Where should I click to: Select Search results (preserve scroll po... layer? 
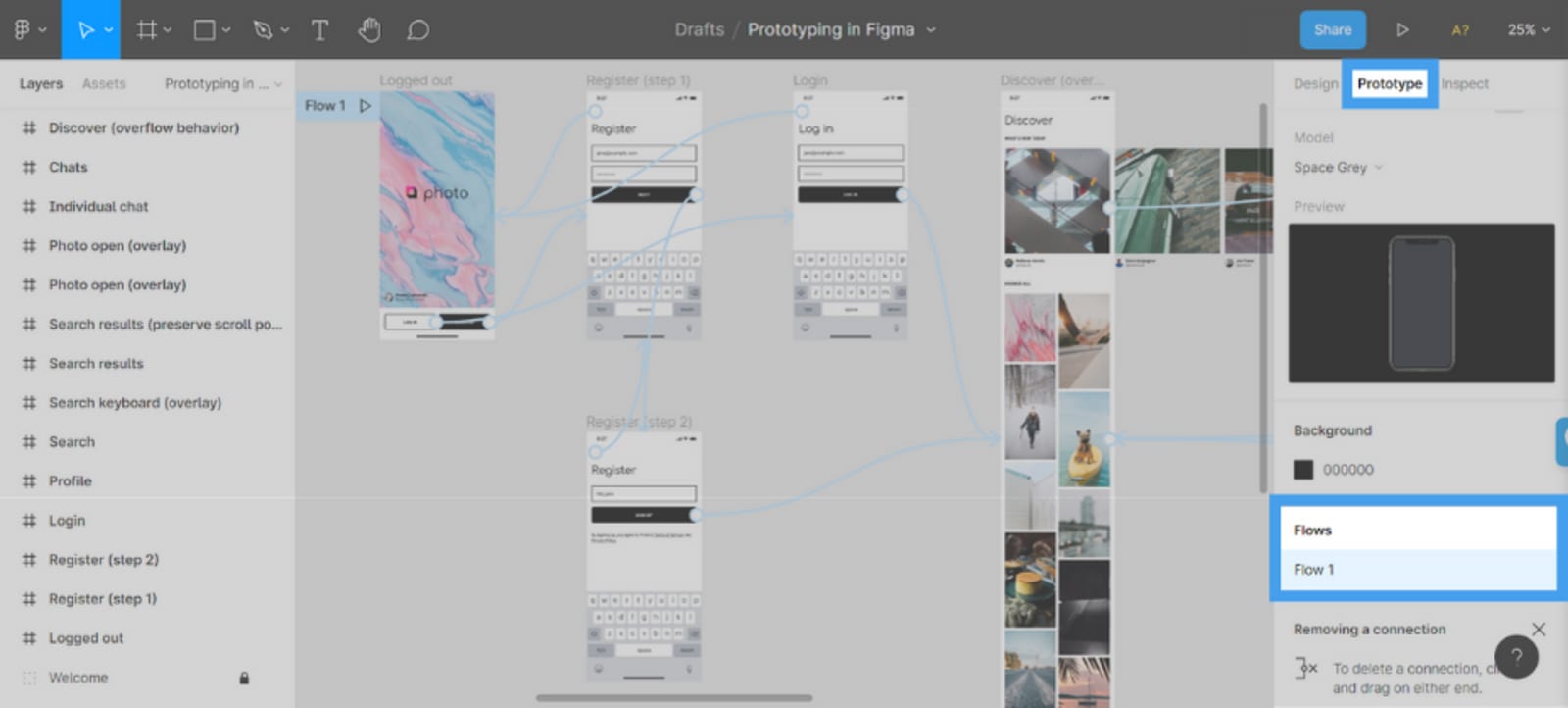point(166,324)
